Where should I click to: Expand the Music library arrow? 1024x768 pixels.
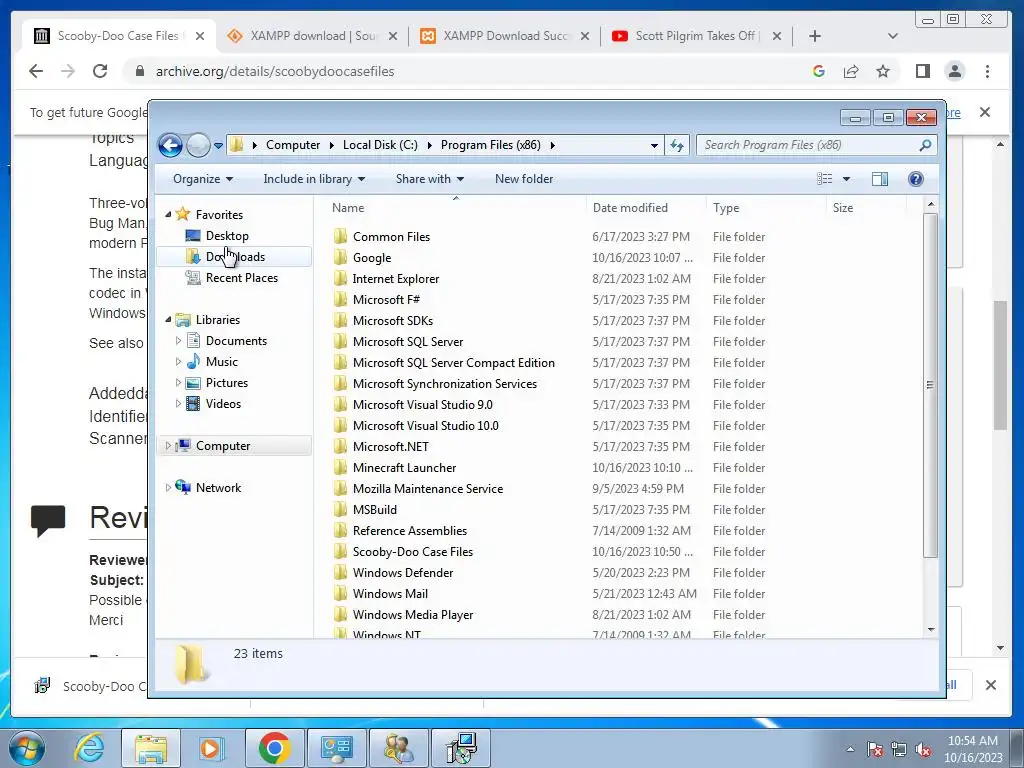(x=178, y=361)
